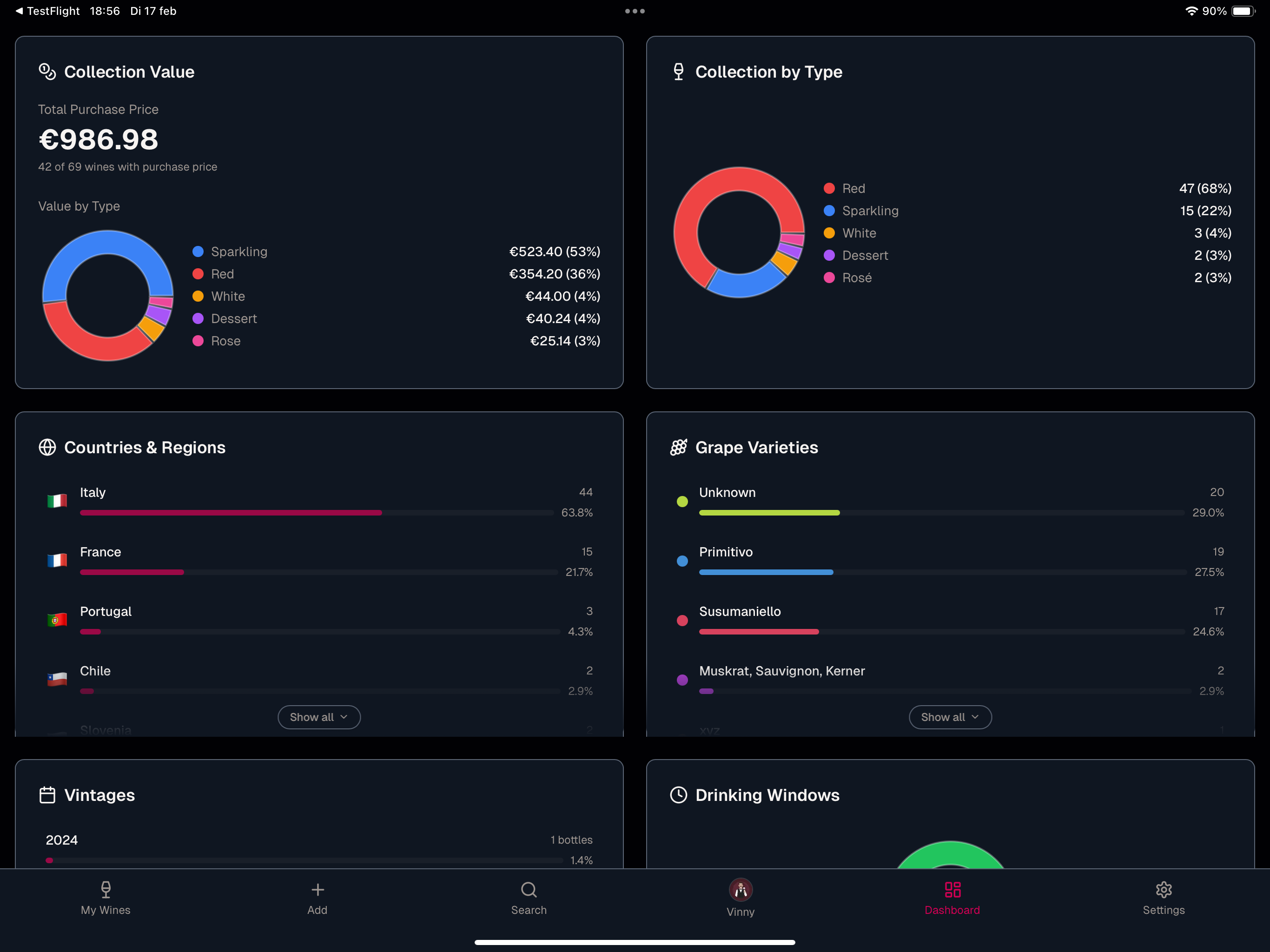The width and height of the screenshot is (1270, 952).
Task: Show all Grape Varieties
Action: pyautogui.click(x=950, y=717)
